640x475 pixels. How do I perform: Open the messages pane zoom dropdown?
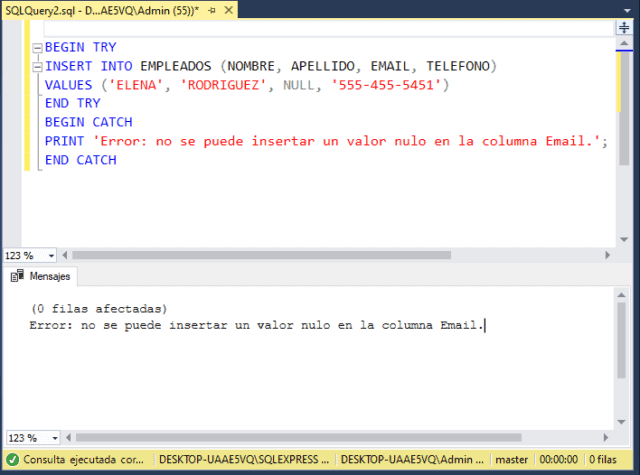pos(49,438)
